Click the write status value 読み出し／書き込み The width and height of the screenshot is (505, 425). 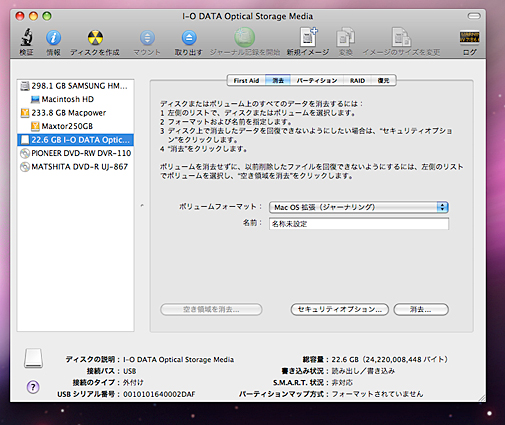363,371
